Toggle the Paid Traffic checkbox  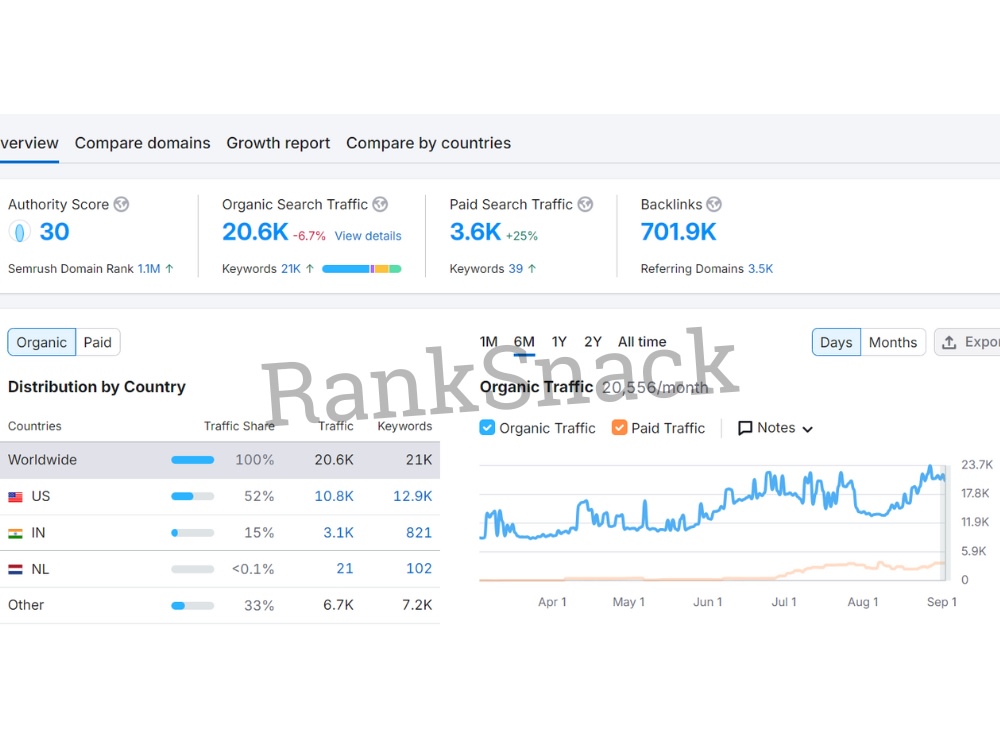pyautogui.click(x=619, y=427)
